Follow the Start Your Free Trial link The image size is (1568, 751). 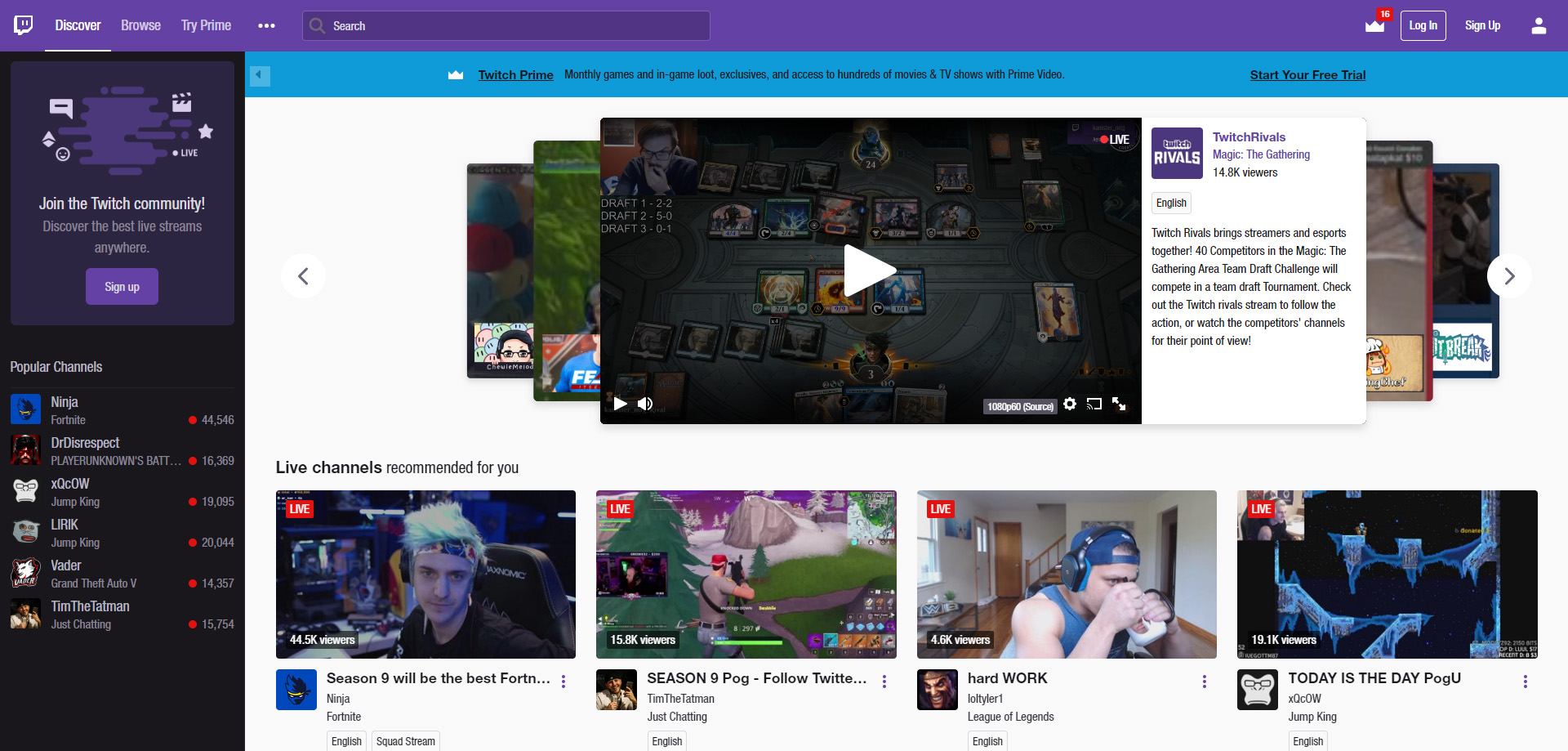(1307, 75)
